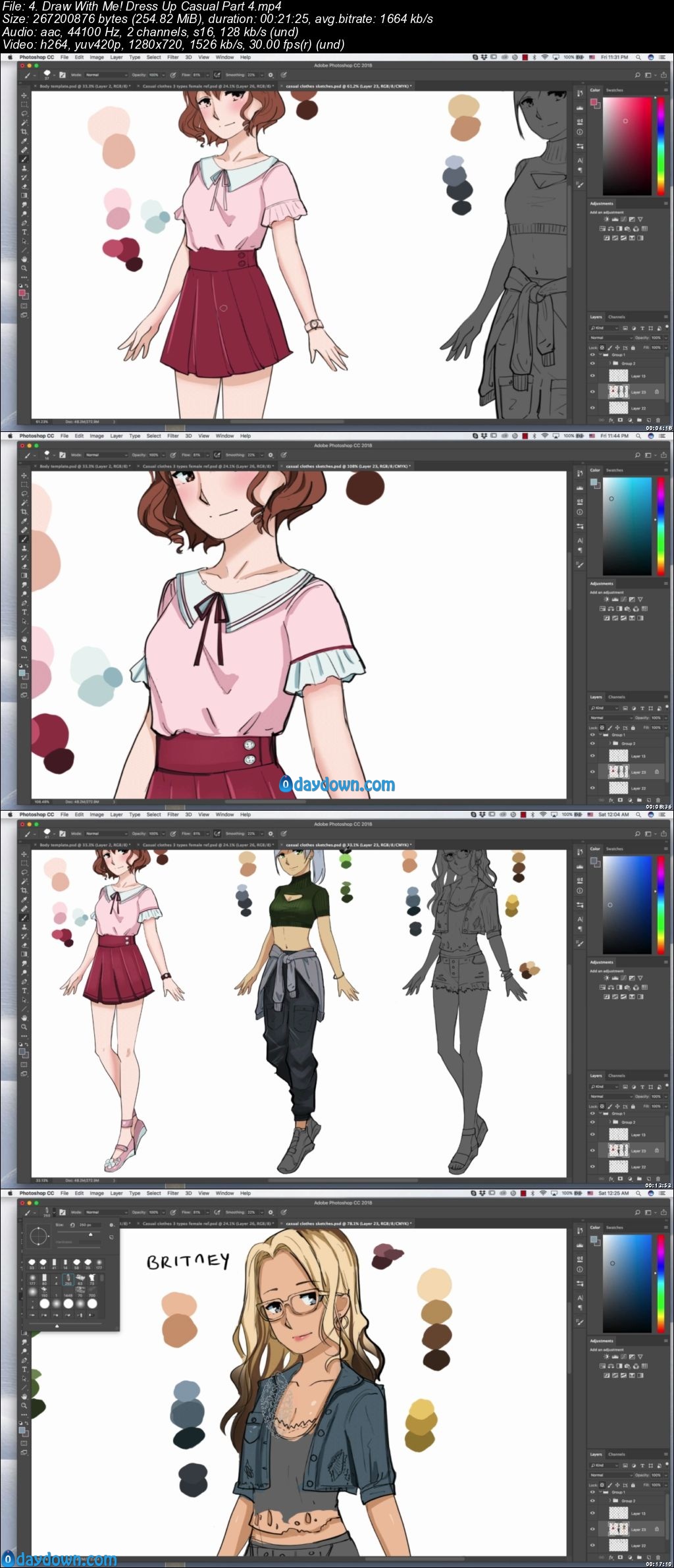Click trash icon in top frame's Layers panel
674x1568 pixels.
[659, 419]
